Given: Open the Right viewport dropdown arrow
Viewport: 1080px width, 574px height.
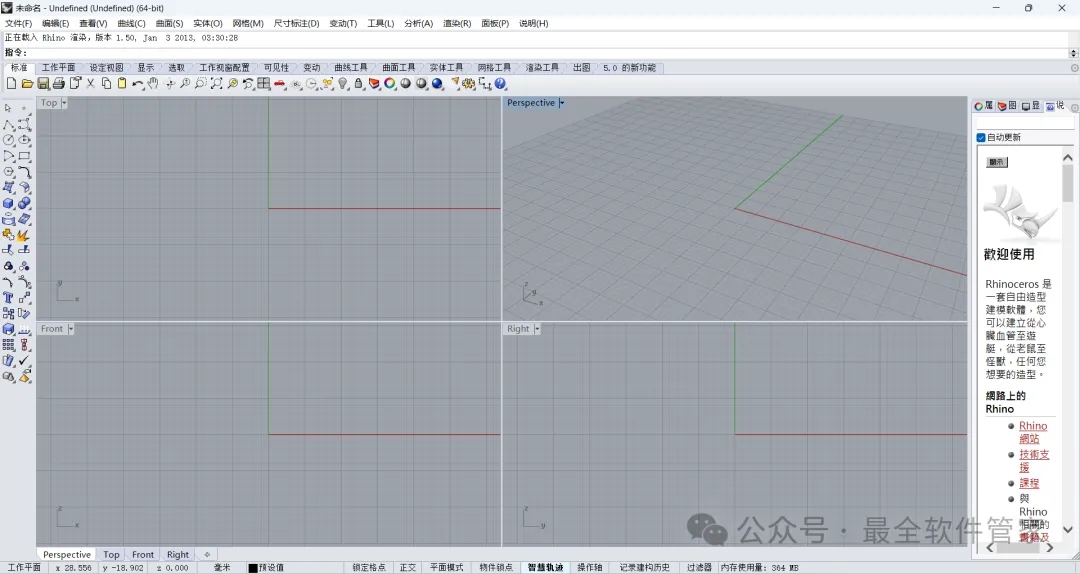Looking at the screenshot, I should pyautogui.click(x=537, y=329).
